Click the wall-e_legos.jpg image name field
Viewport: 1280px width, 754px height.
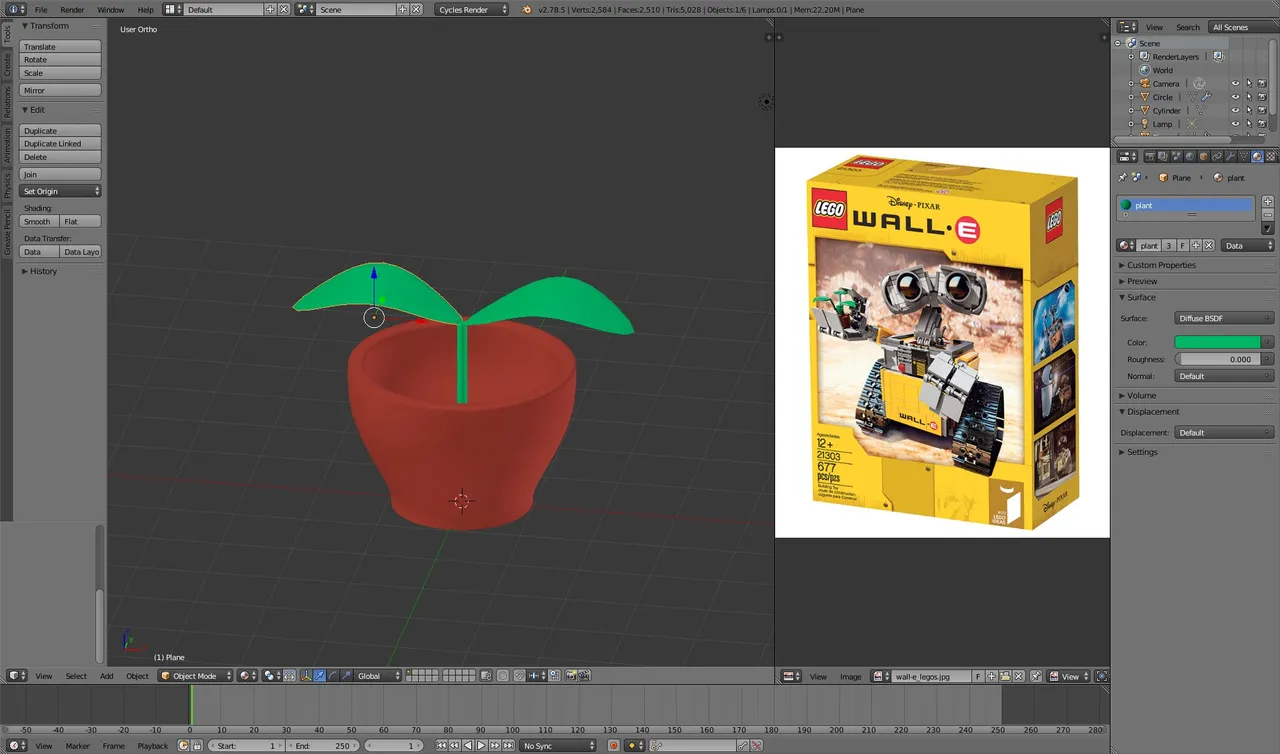931,676
